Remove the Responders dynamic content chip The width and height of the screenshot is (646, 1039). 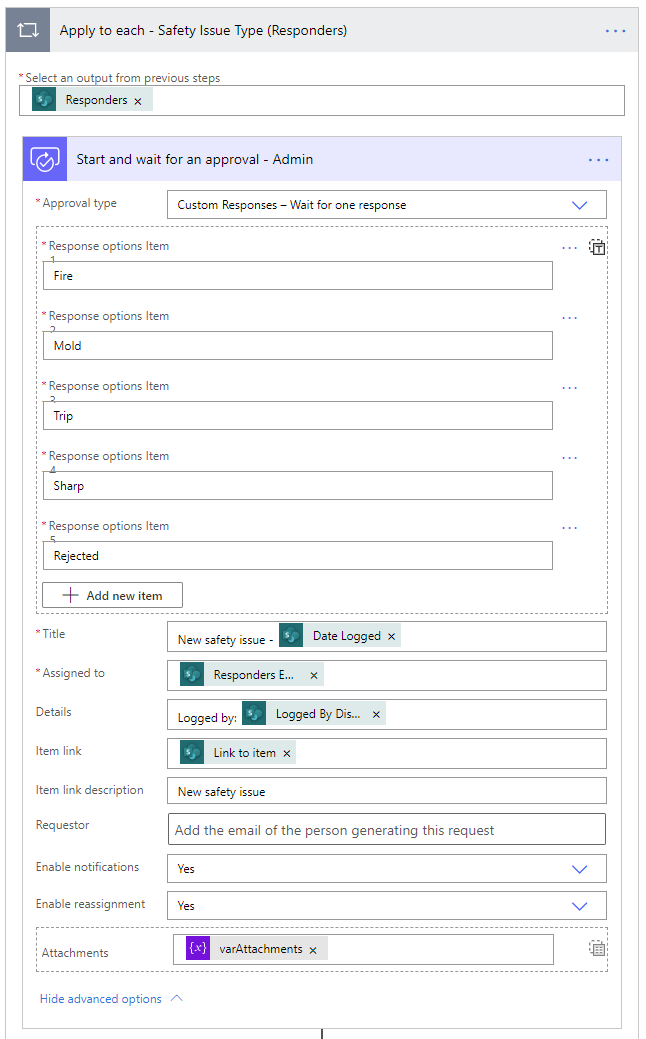pyautogui.click(x=139, y=99)
